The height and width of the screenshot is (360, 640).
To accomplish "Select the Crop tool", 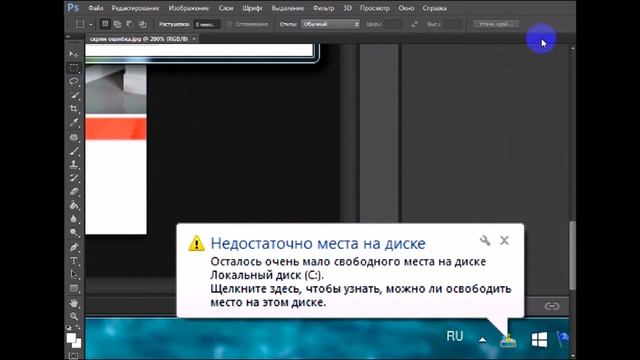I will click(73, 109).
